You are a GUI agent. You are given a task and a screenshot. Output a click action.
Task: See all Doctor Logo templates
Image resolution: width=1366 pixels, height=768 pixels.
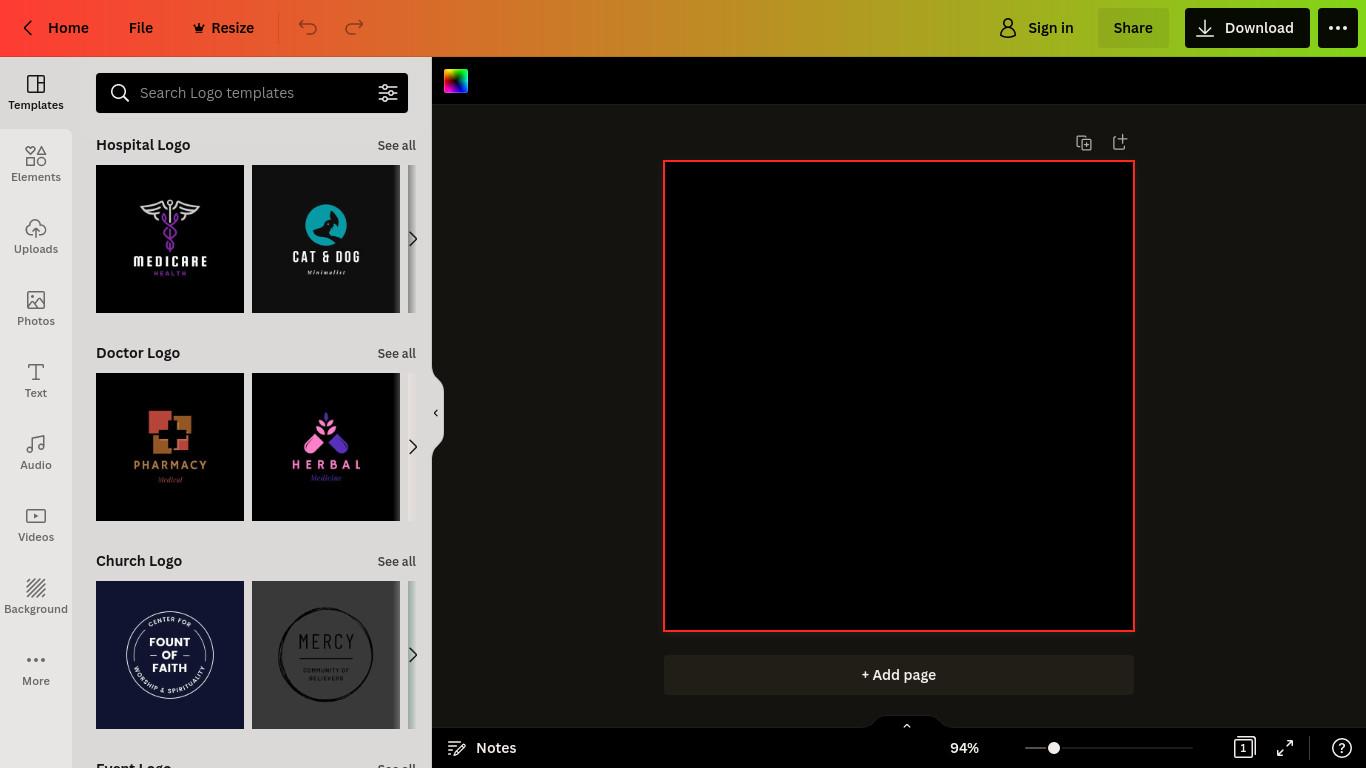[x=396, y=354]
